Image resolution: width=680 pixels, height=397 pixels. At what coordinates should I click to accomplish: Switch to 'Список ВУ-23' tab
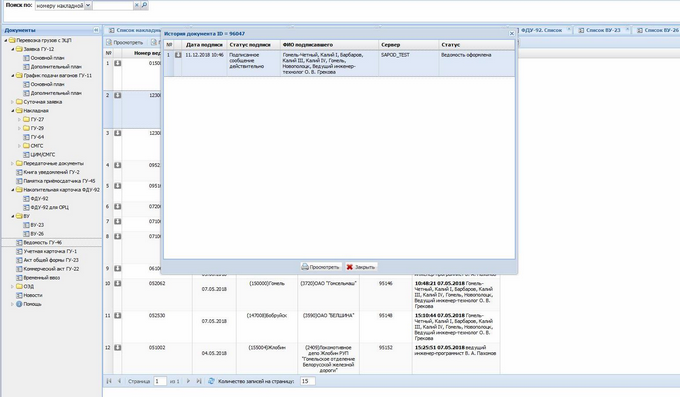[x=603, y=30]
